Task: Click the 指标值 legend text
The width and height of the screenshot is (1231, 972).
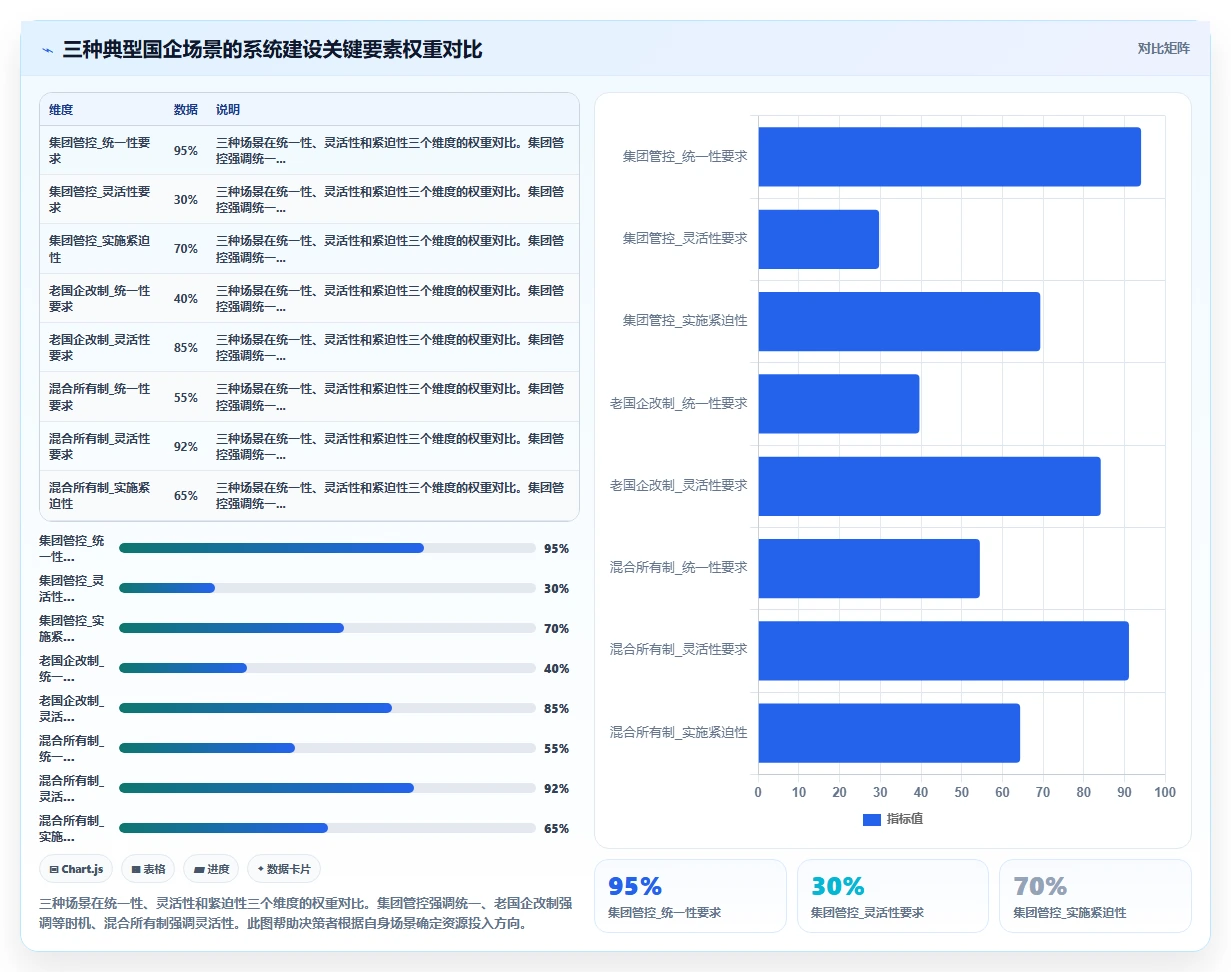Action: (x=905, y=819)
